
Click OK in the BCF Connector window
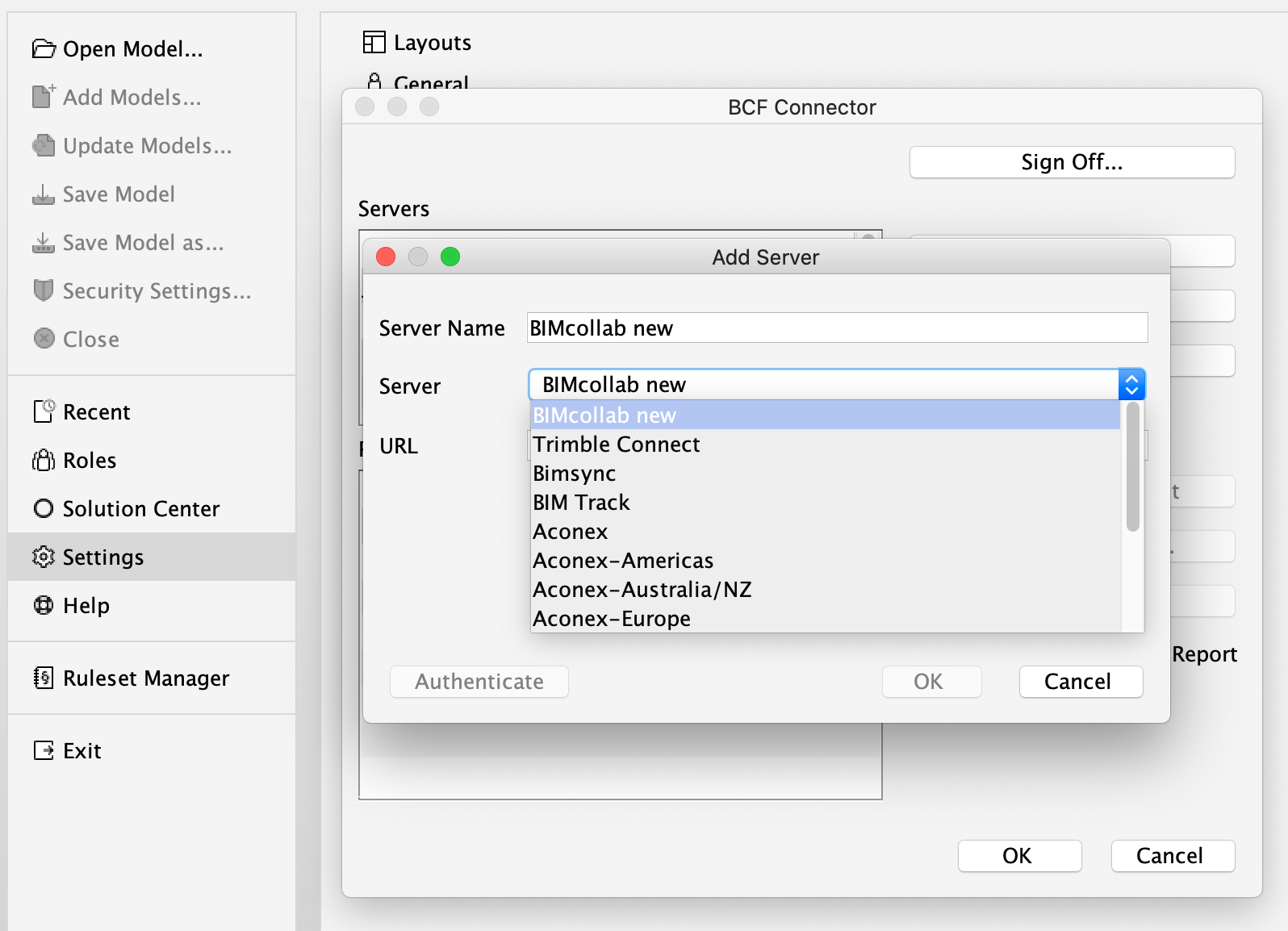1019,856
